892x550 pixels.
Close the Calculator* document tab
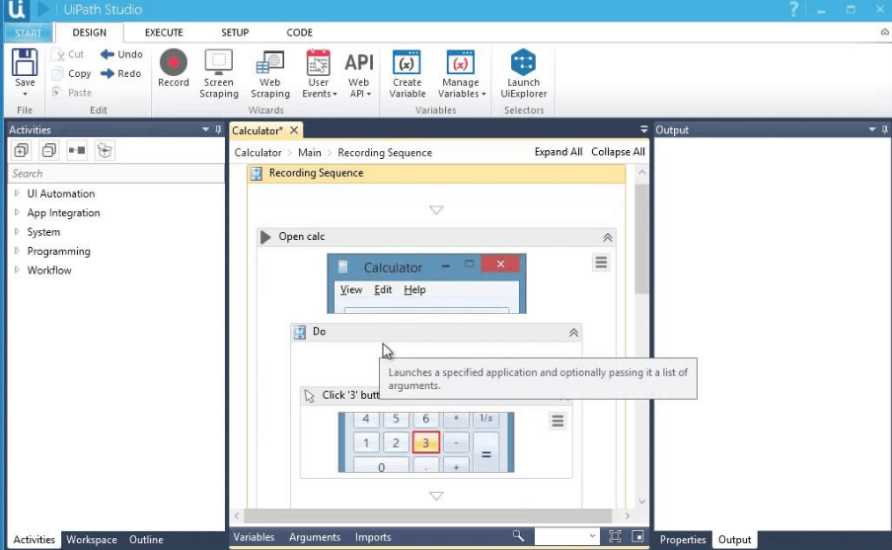pyautogui.click(x=294, y=130)
